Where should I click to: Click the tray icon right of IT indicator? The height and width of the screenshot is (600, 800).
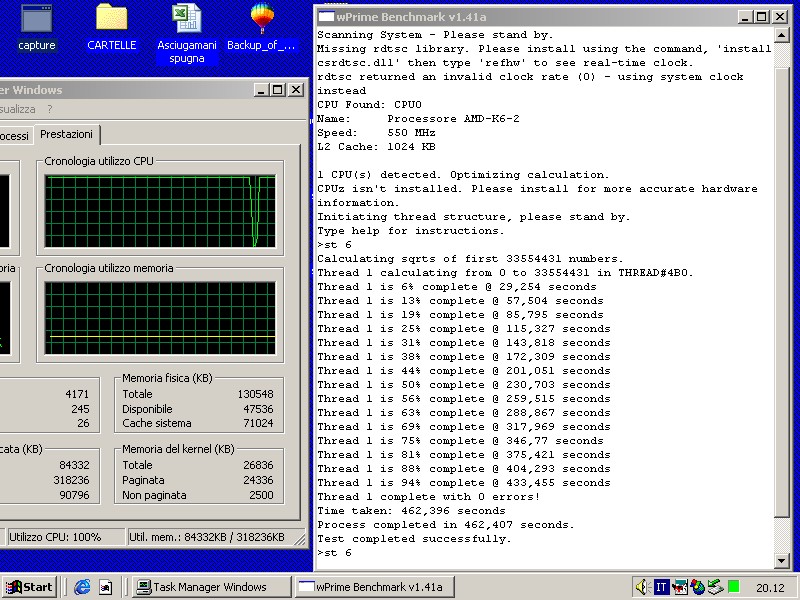point(680,587)
